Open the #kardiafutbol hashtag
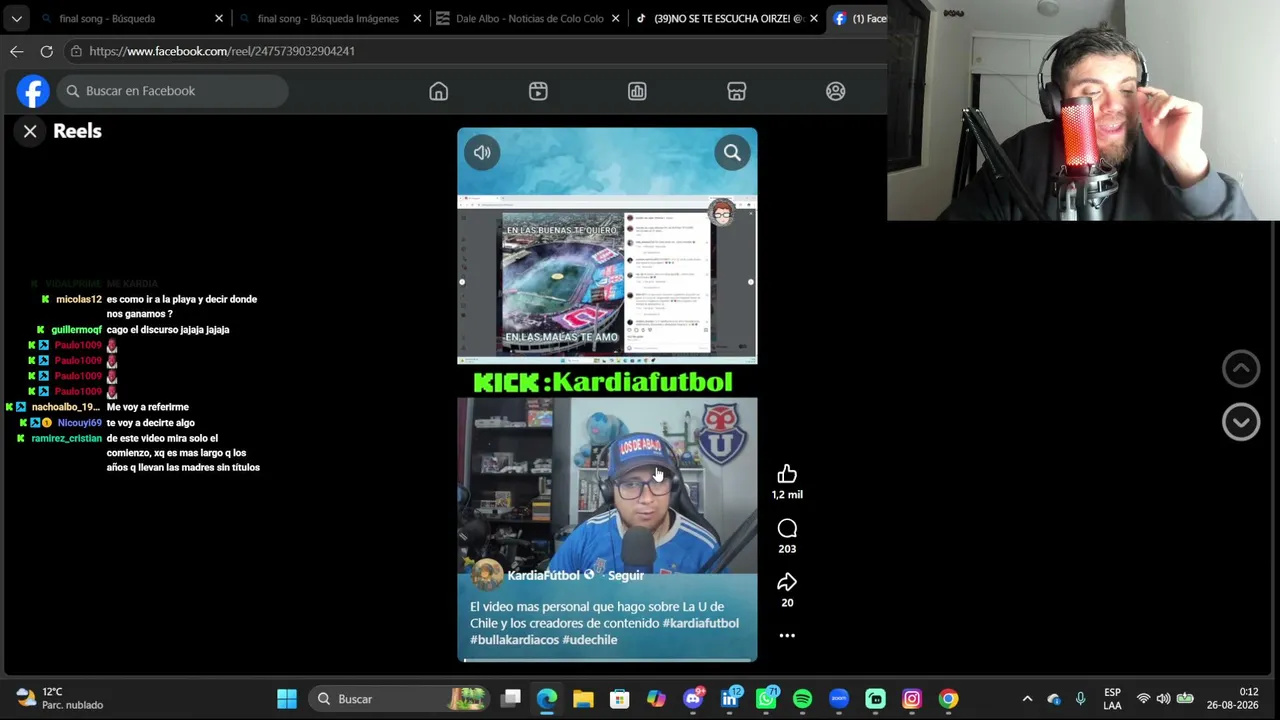 pos(700,623)
